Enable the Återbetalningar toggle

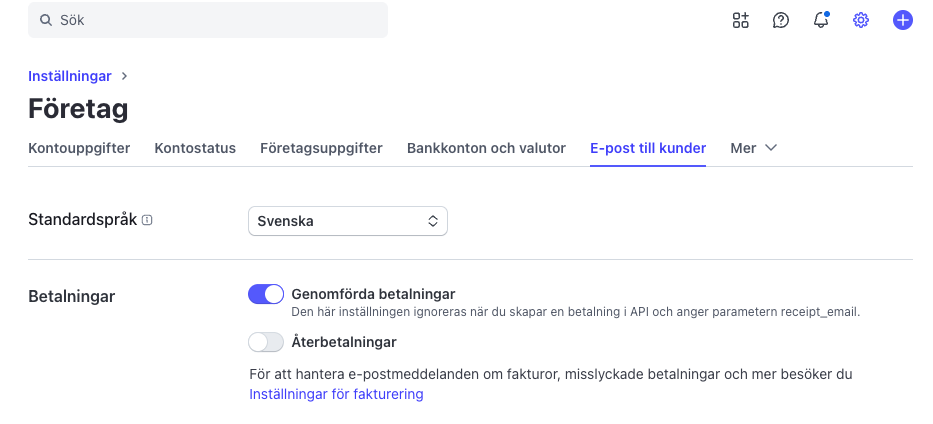click(266, 342)
